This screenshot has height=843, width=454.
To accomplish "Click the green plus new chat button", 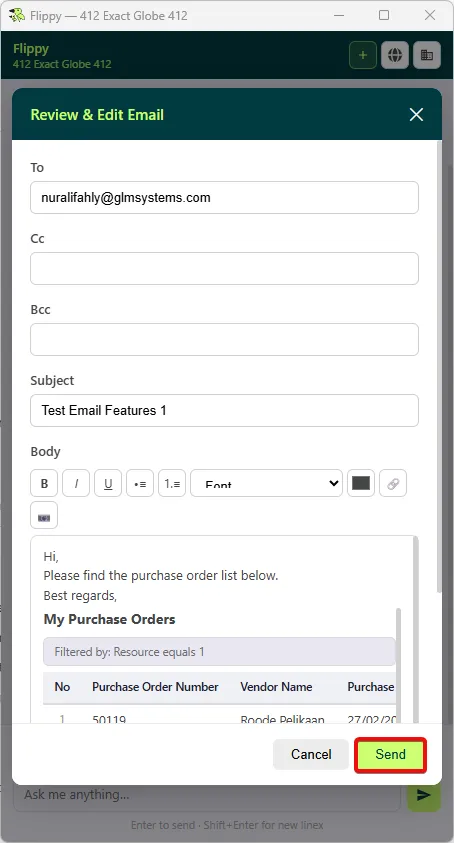I will 363,55.
